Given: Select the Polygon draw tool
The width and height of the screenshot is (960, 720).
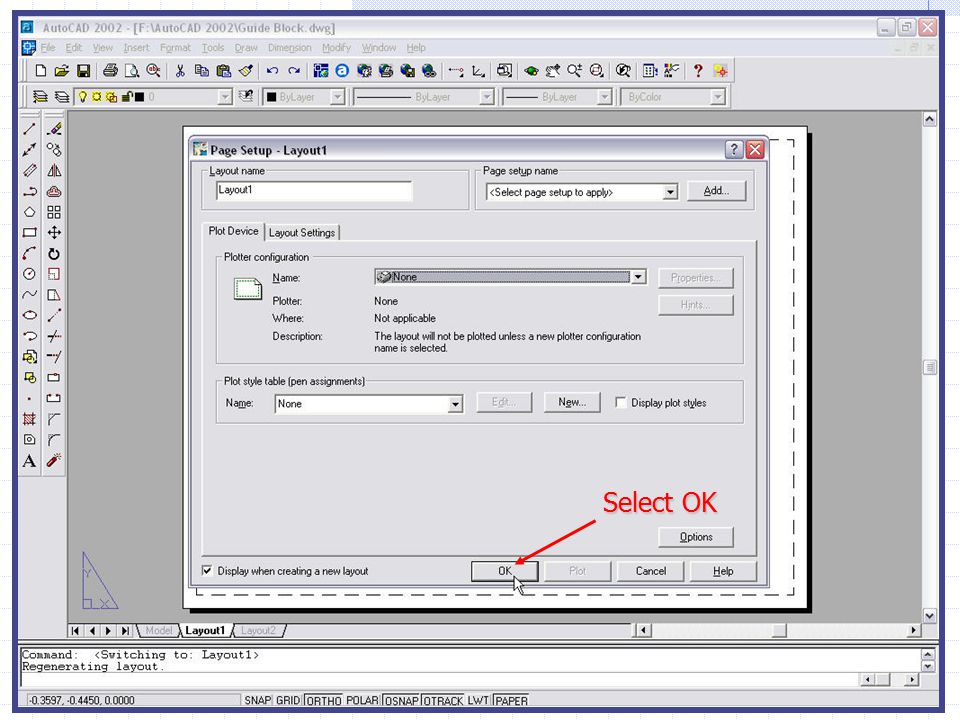Looking at the screenshot, I should [29, 212].
